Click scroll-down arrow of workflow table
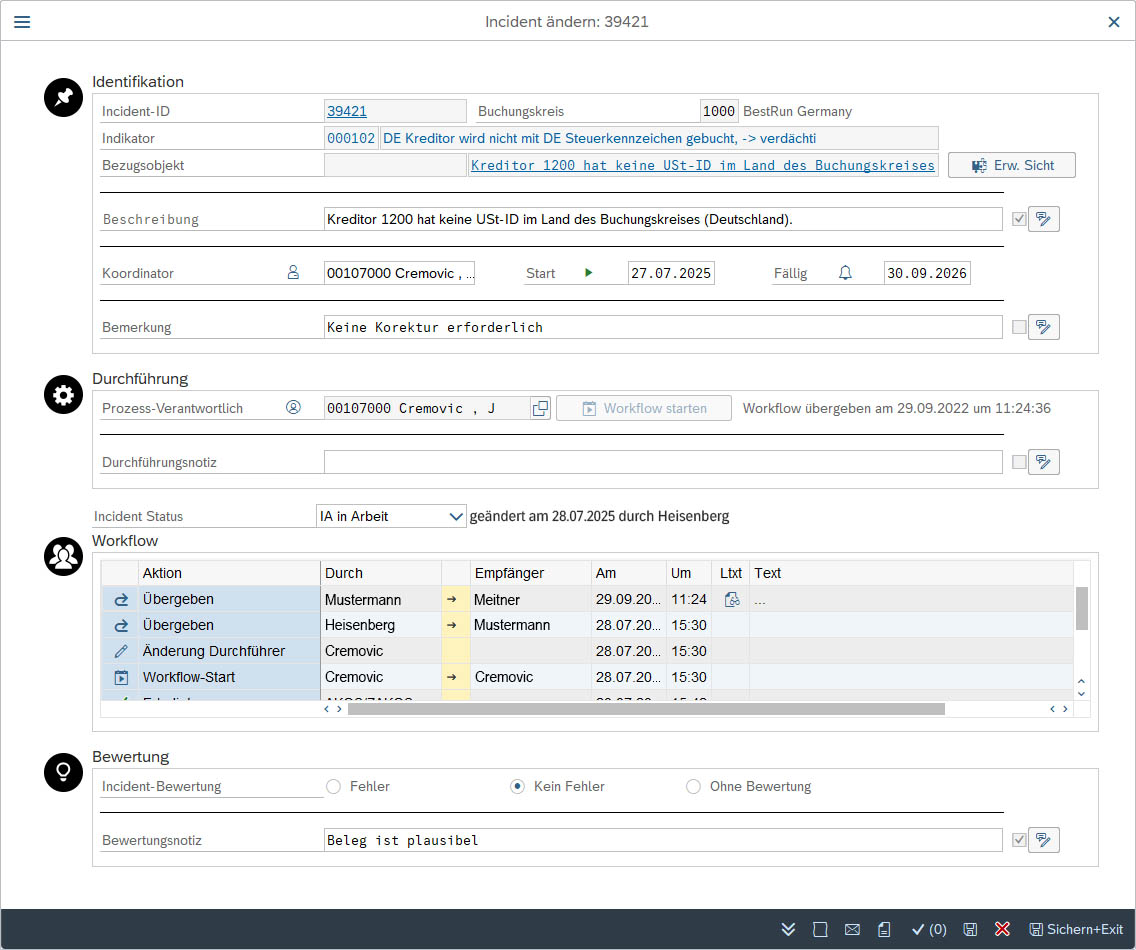Screen dimensions: 1136x950 (x=1081, y=693)
